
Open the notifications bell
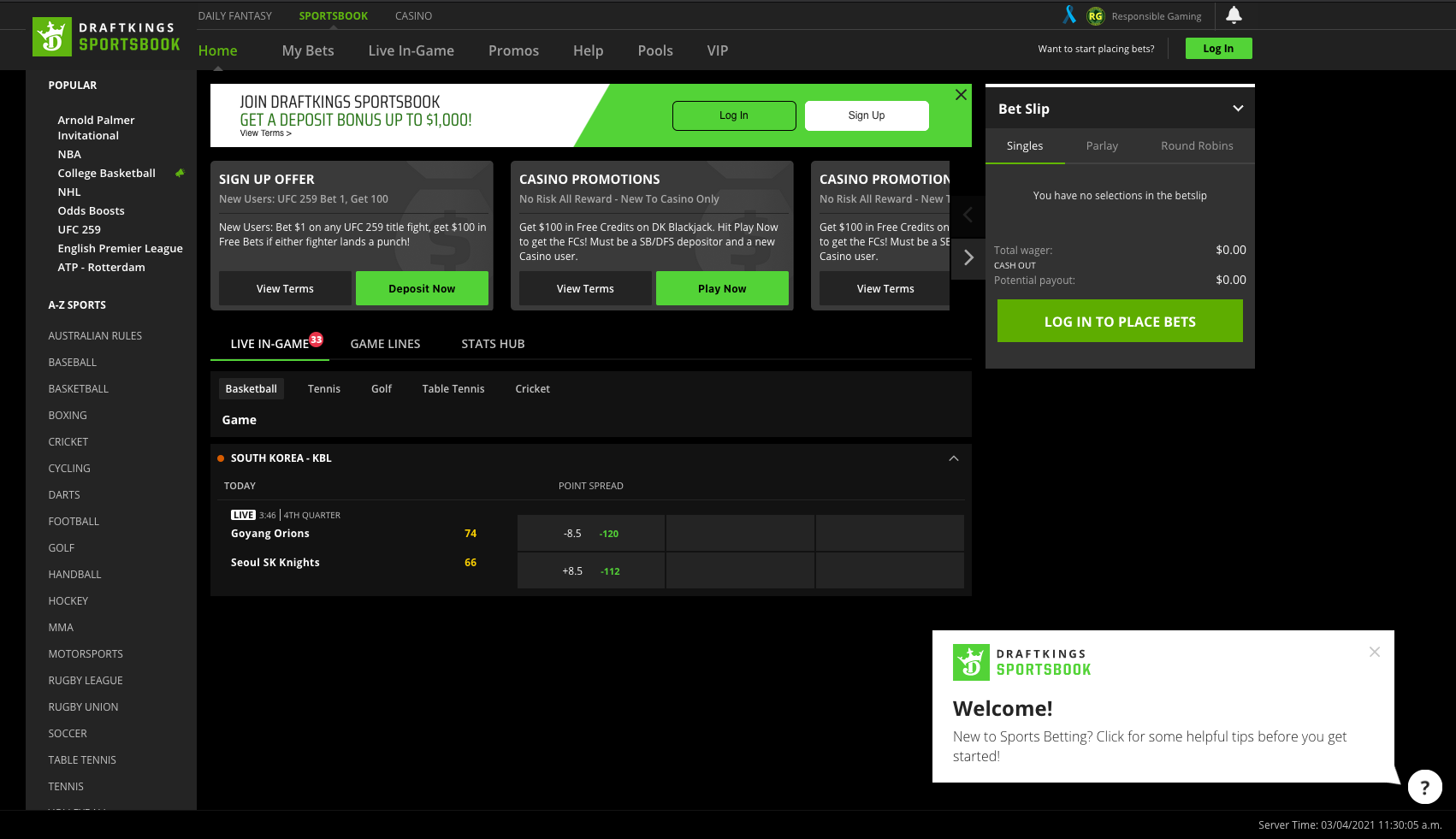point(1234,15)
